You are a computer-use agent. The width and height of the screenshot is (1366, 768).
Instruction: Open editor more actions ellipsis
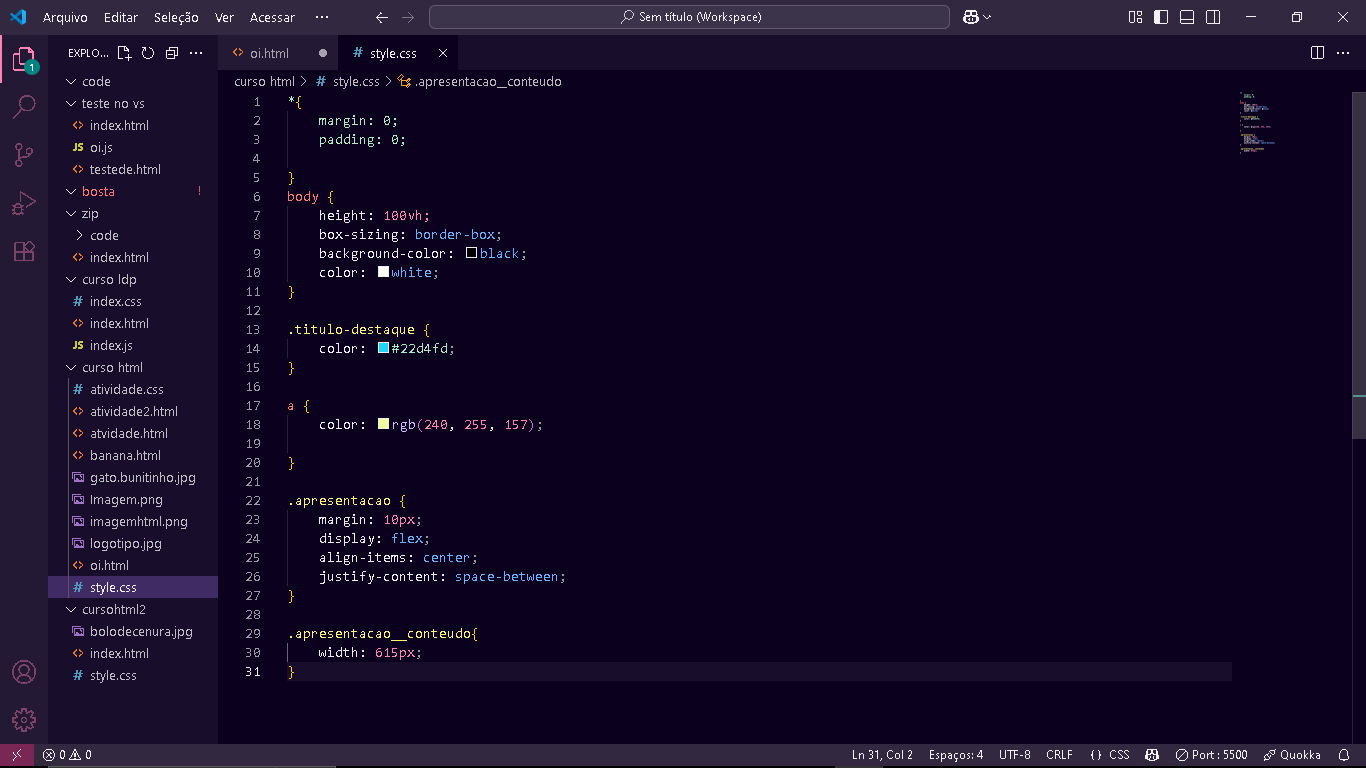pyautogui.click(x=1344, y=53)
